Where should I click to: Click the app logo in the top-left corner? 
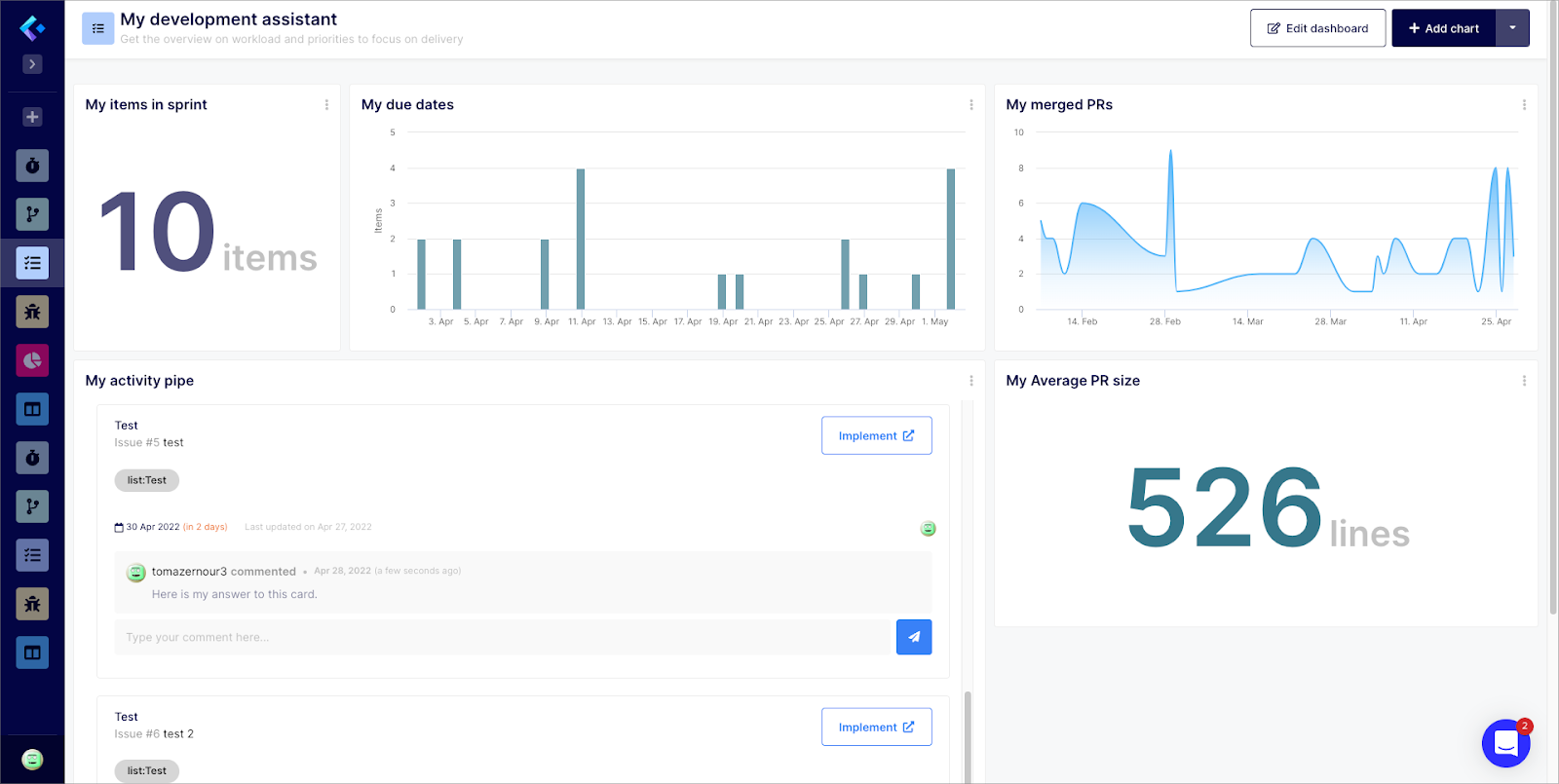pyautogui.click(x=32, y=28)
